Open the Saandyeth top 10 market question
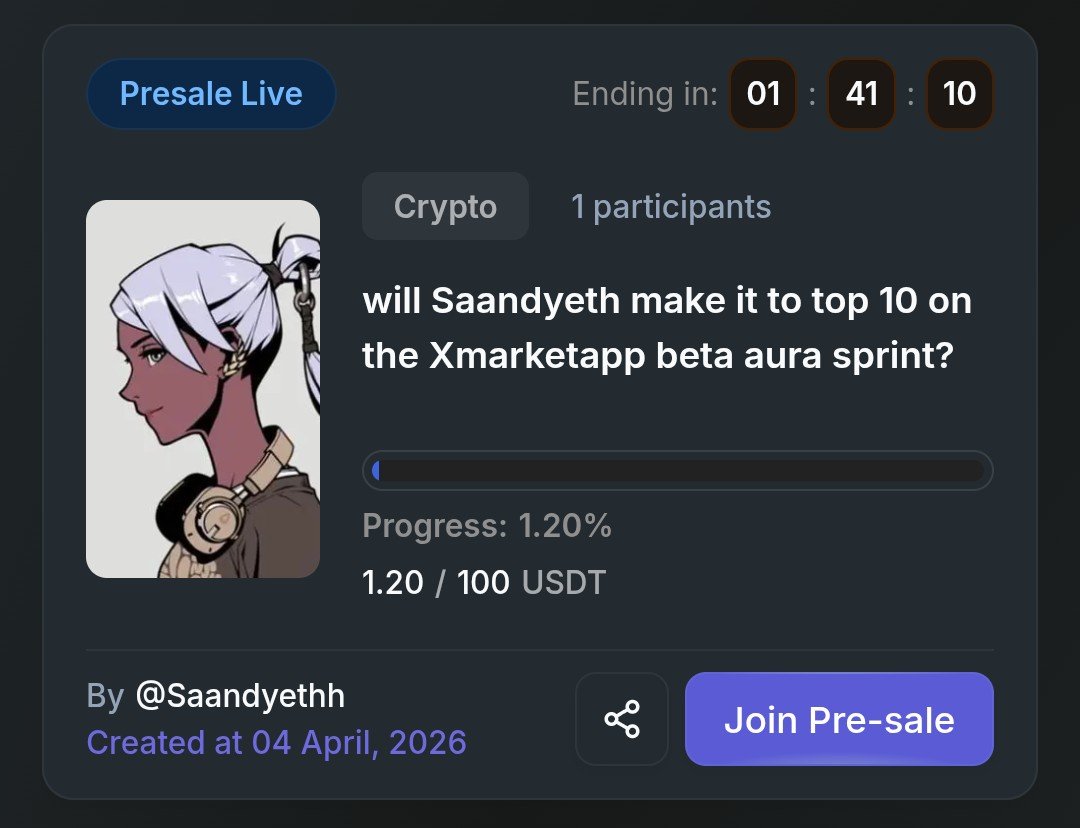1080x828 pixels. 667,328
